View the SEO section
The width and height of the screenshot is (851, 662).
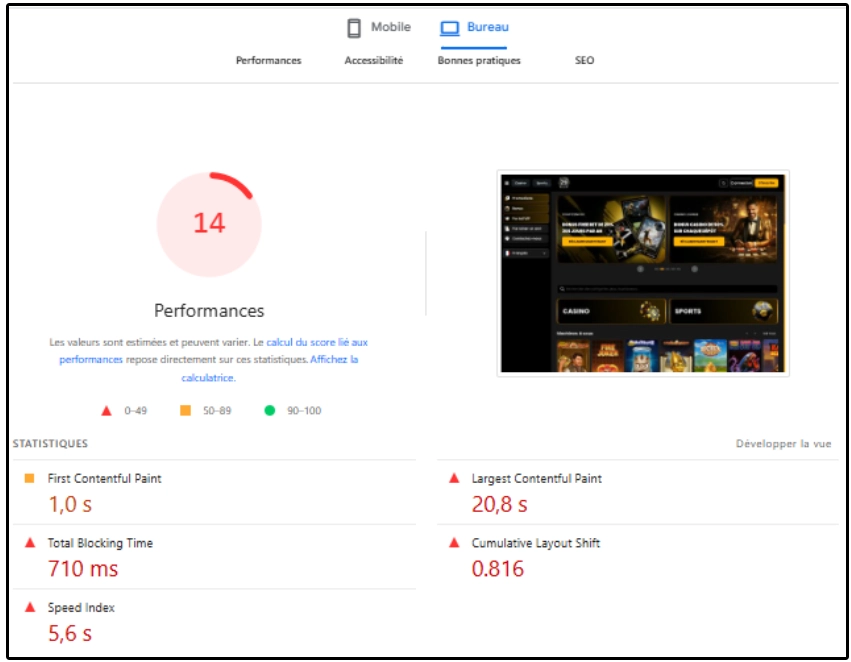point(584,60)
